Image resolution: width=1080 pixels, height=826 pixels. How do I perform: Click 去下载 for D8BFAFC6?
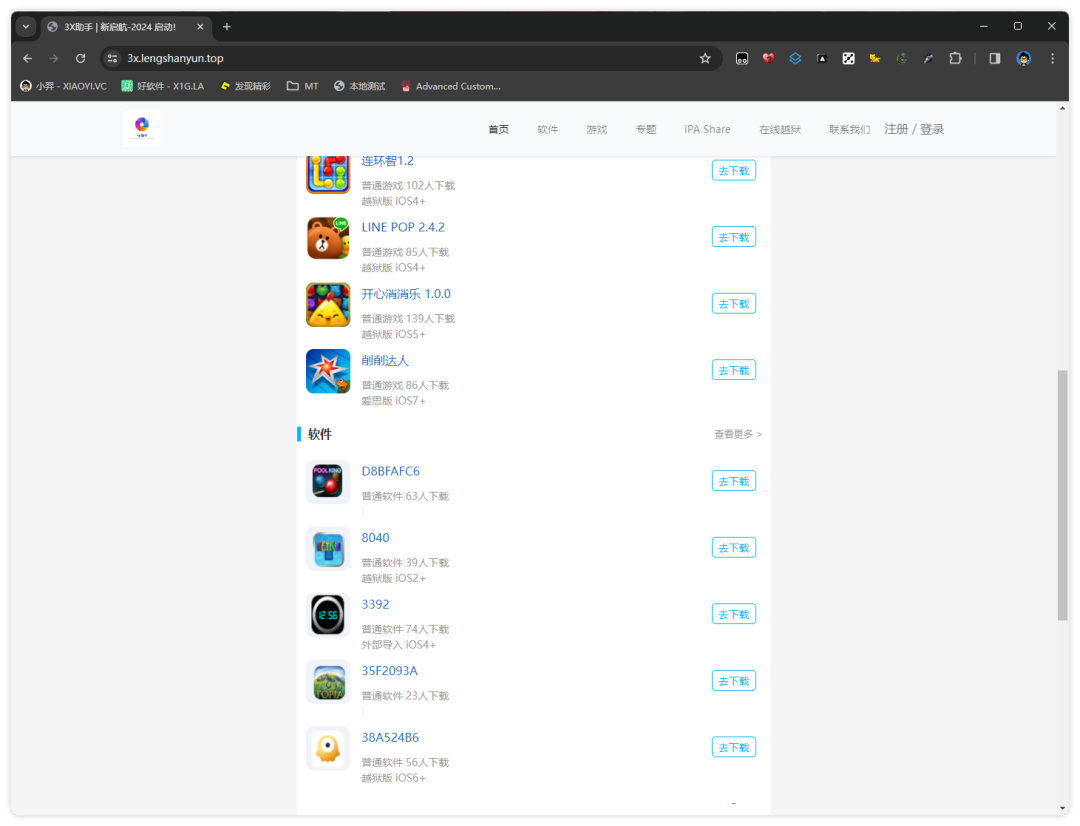coord(734,482)
